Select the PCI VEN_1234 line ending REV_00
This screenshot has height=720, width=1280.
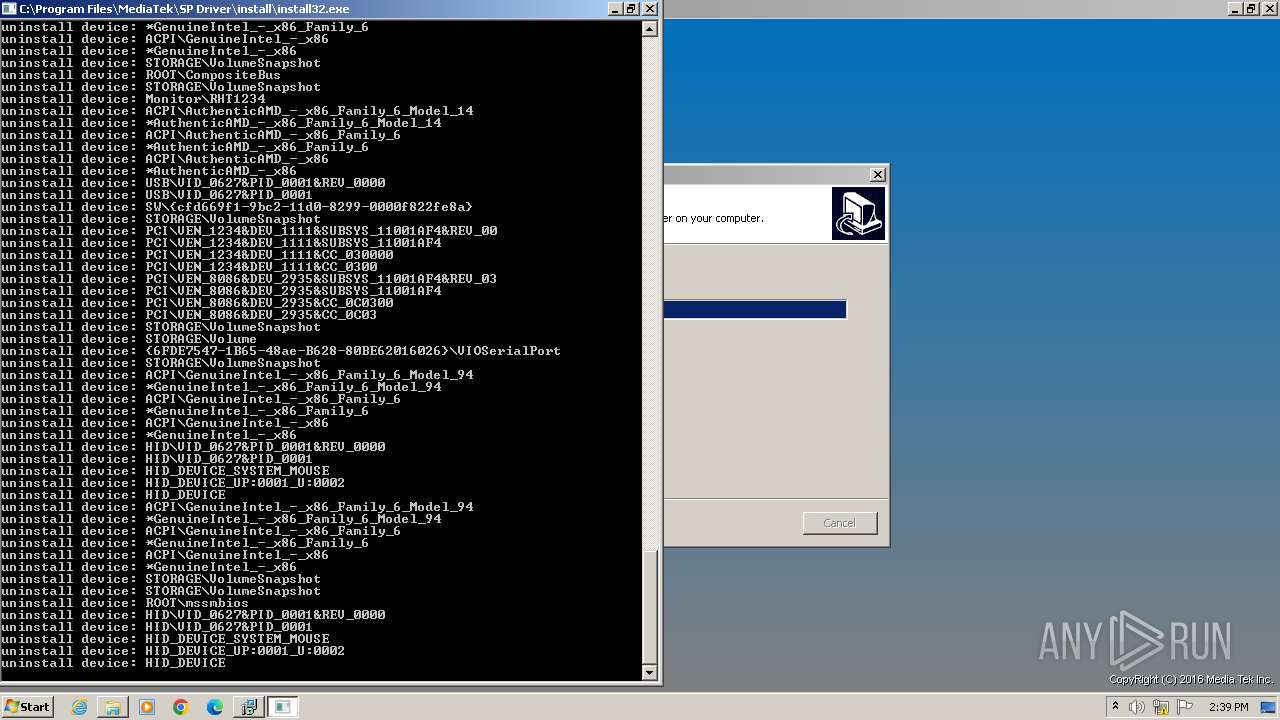[x=249, y=231]
